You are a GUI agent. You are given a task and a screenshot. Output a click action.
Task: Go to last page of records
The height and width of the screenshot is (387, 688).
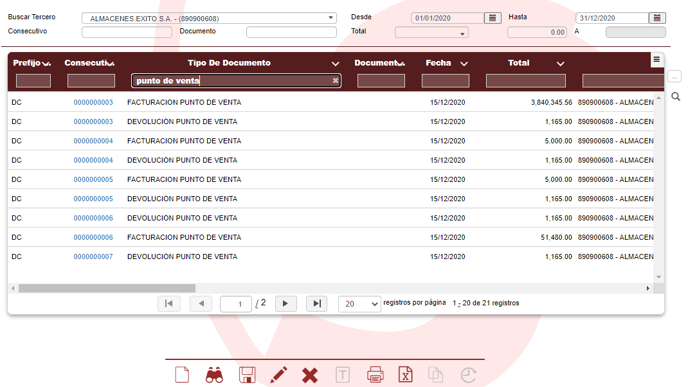317,304
